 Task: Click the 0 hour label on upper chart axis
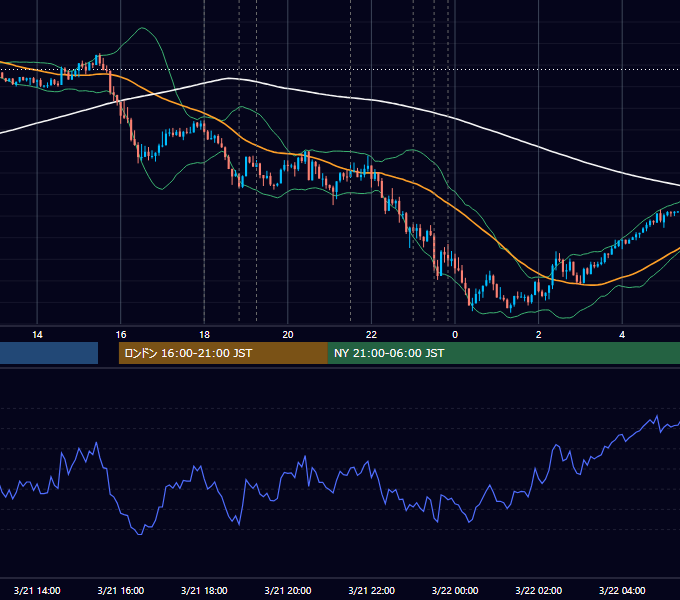pyautogui.click(x=455, y=335)
